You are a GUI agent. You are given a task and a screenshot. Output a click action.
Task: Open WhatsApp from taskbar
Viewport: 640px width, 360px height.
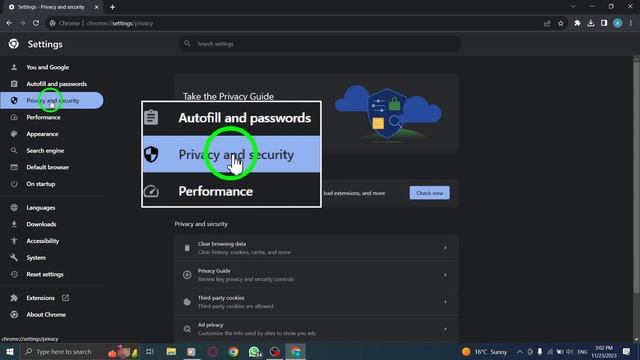[254, 351]
